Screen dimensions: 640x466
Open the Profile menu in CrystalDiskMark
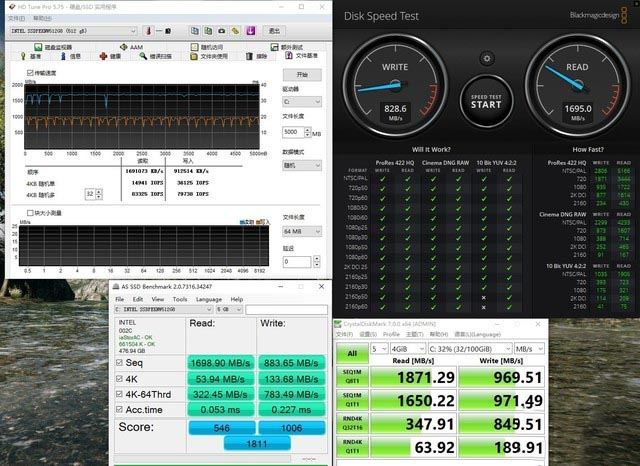pos(391,334)
